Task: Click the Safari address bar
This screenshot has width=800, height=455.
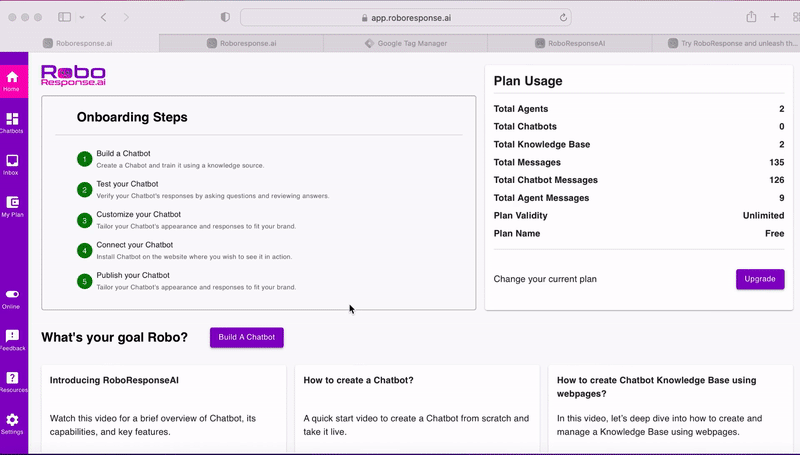Action: [405, 17]
